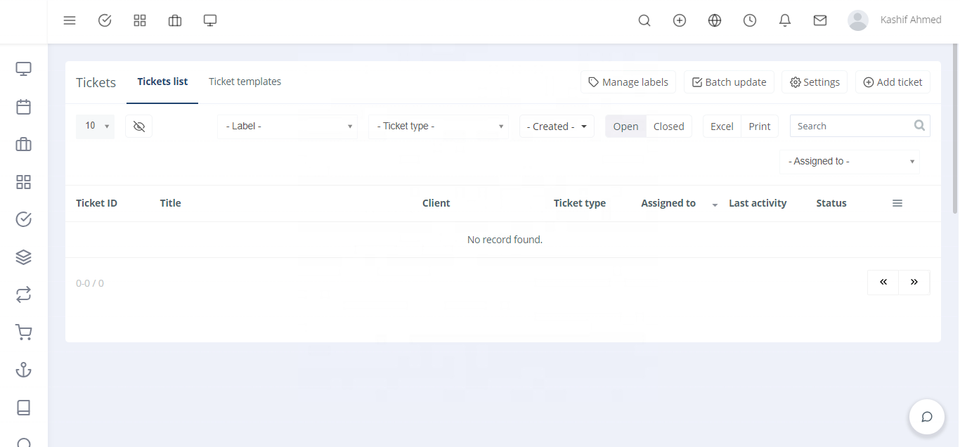
Task: Switch to Closed tickets filter
Action: click(668, 127)
